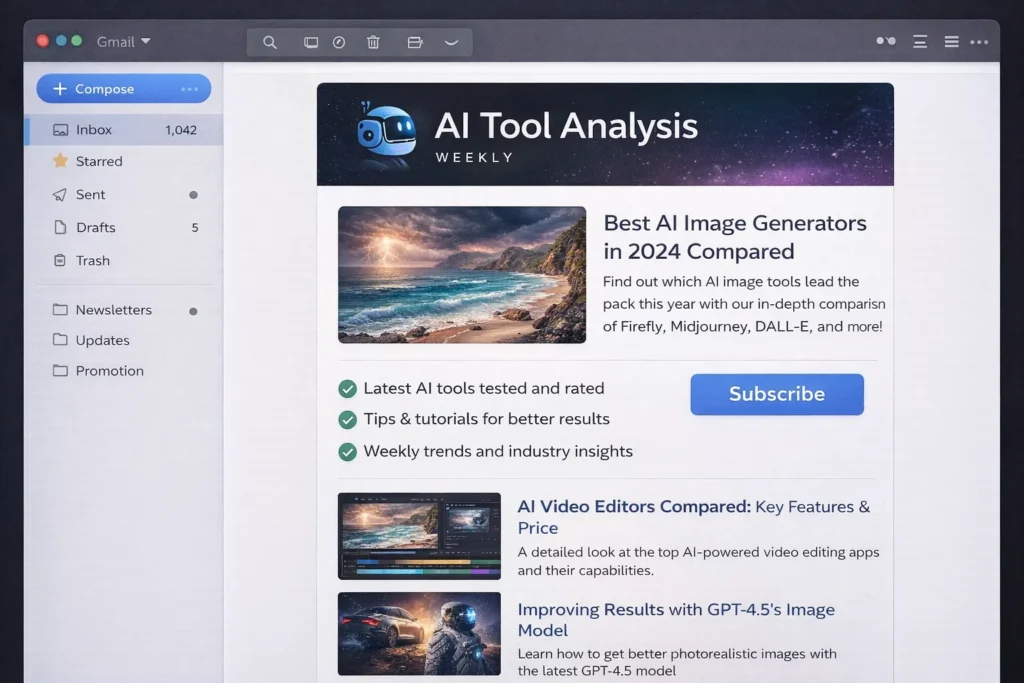Click the label tag icon in toolbar
Image resolution: width=1024 pixels, height=683 pixels.
[415, 42]
